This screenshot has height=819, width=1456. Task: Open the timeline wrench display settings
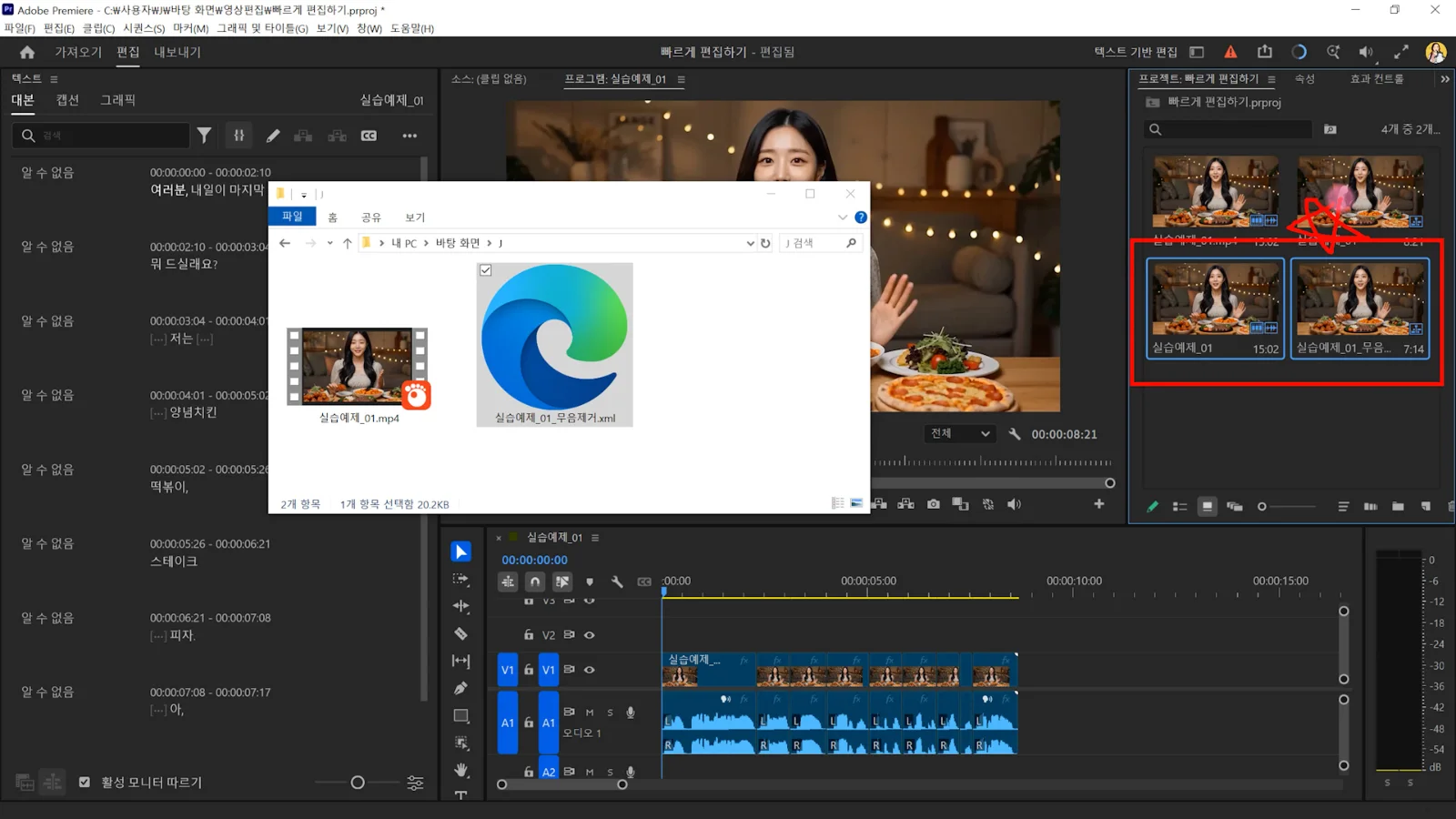tap(617, 581)
